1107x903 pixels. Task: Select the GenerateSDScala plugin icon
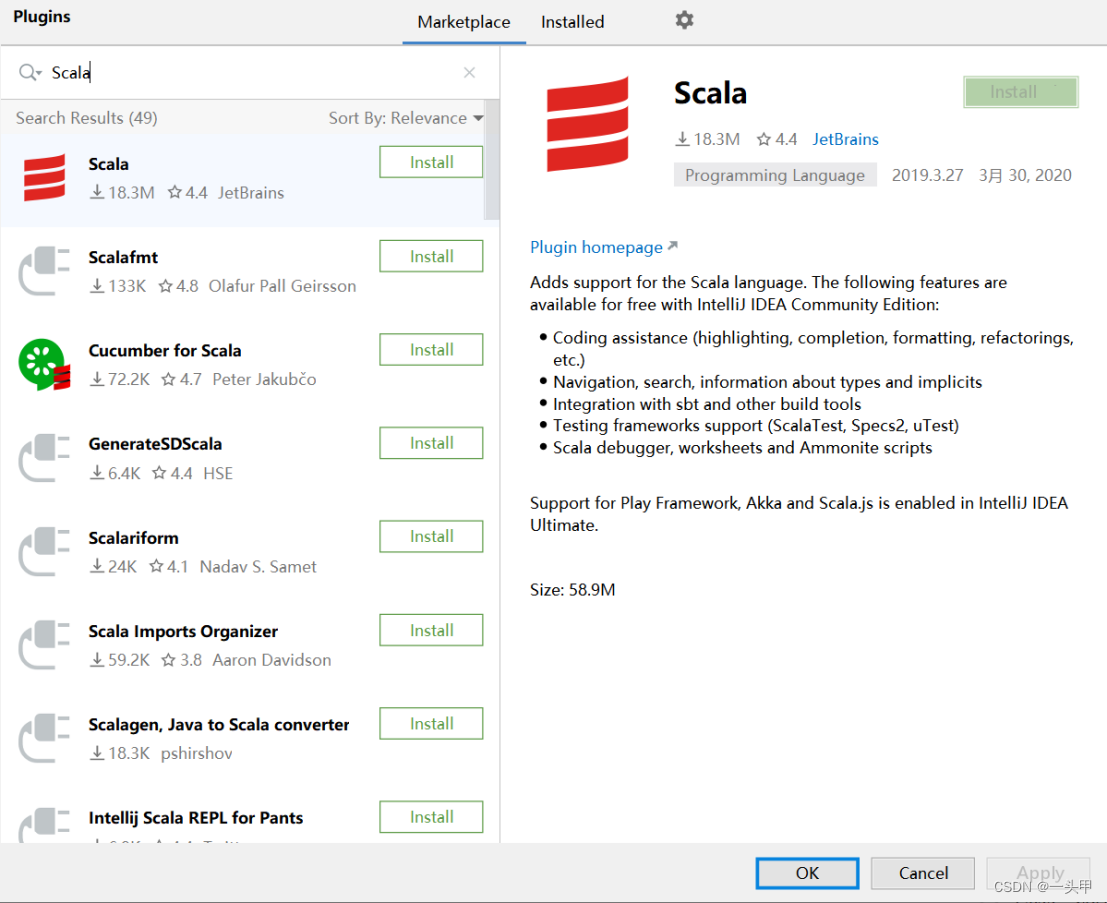(44, 458)
